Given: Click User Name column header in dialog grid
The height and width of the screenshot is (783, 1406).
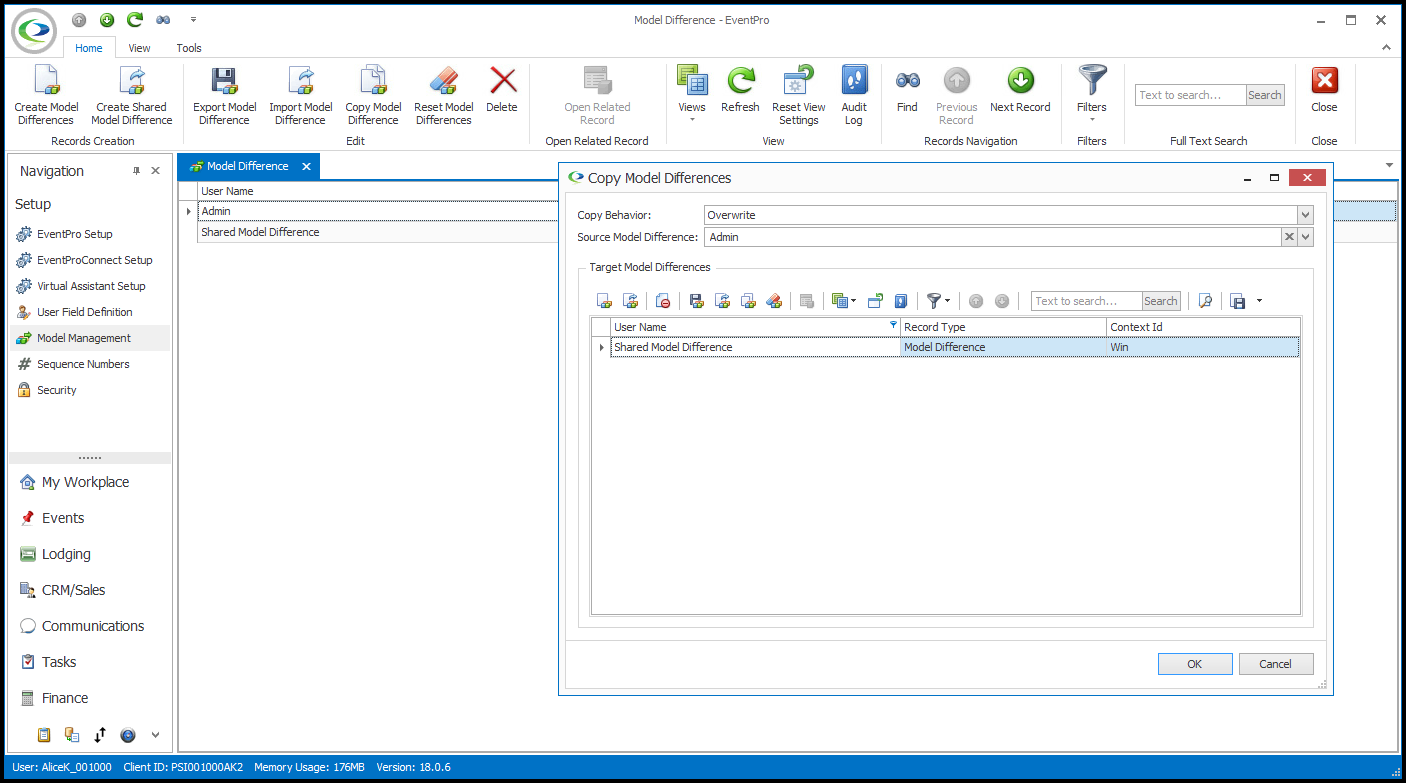Looking at the screenshot, I should coord(755,327).
